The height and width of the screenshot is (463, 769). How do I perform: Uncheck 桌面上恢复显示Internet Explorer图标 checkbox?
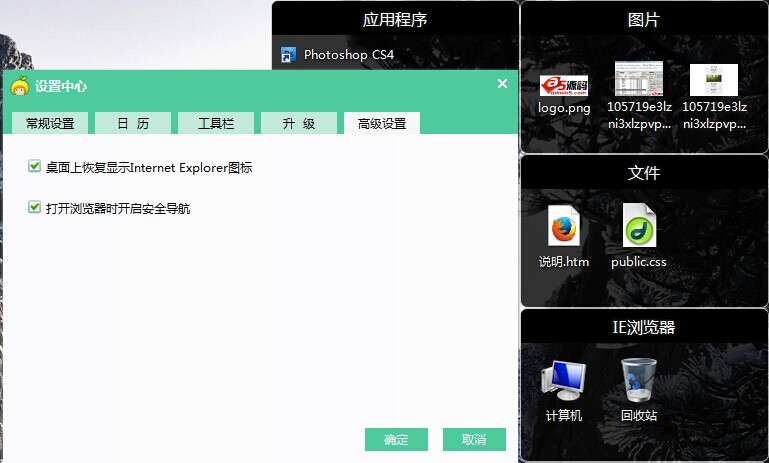pos(34,166)
